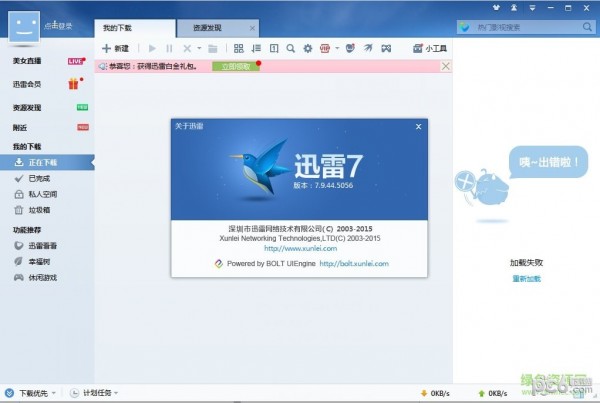Image resolution: width=600 pixels, height=403 pixels.
Task: Click the user avatar picture
Action: [24, 26]
